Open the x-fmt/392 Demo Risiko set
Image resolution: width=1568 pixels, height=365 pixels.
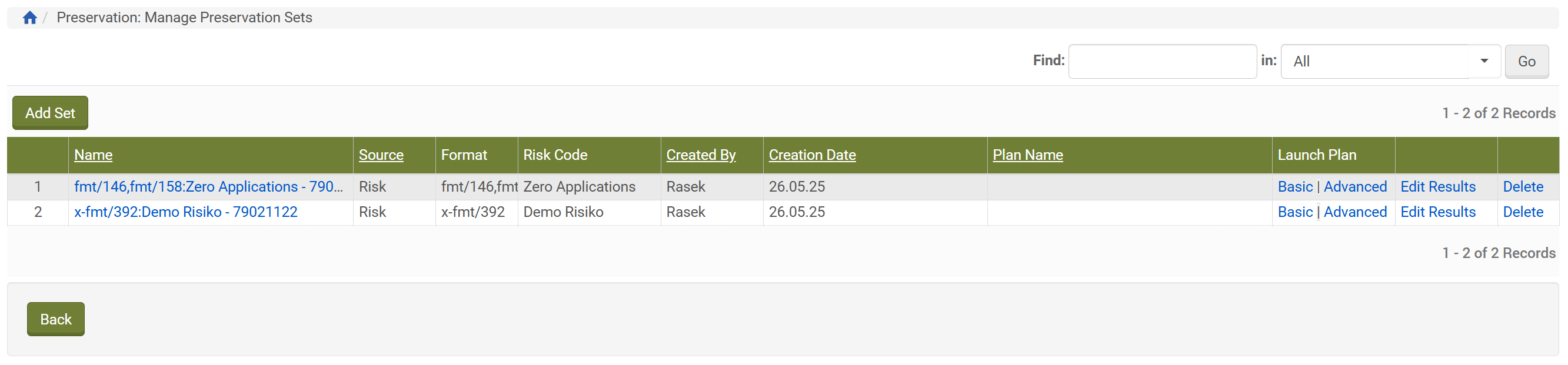[x=186, y=212]
